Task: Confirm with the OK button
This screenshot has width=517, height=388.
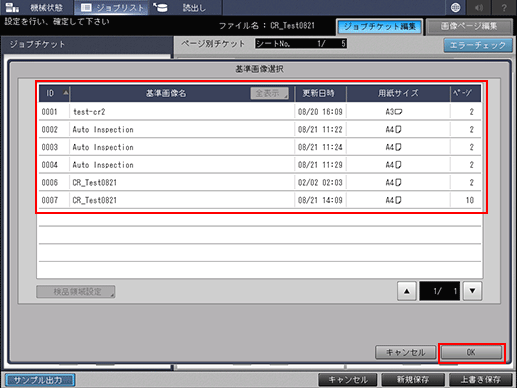Action: (471, 352)
